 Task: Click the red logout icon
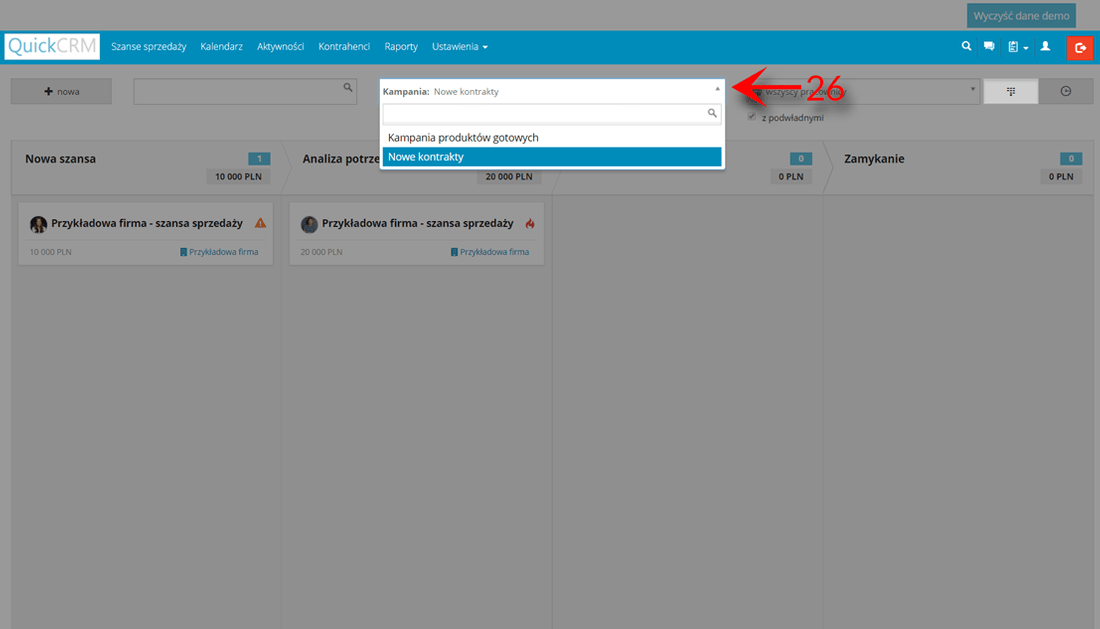tap(1080, 47)
